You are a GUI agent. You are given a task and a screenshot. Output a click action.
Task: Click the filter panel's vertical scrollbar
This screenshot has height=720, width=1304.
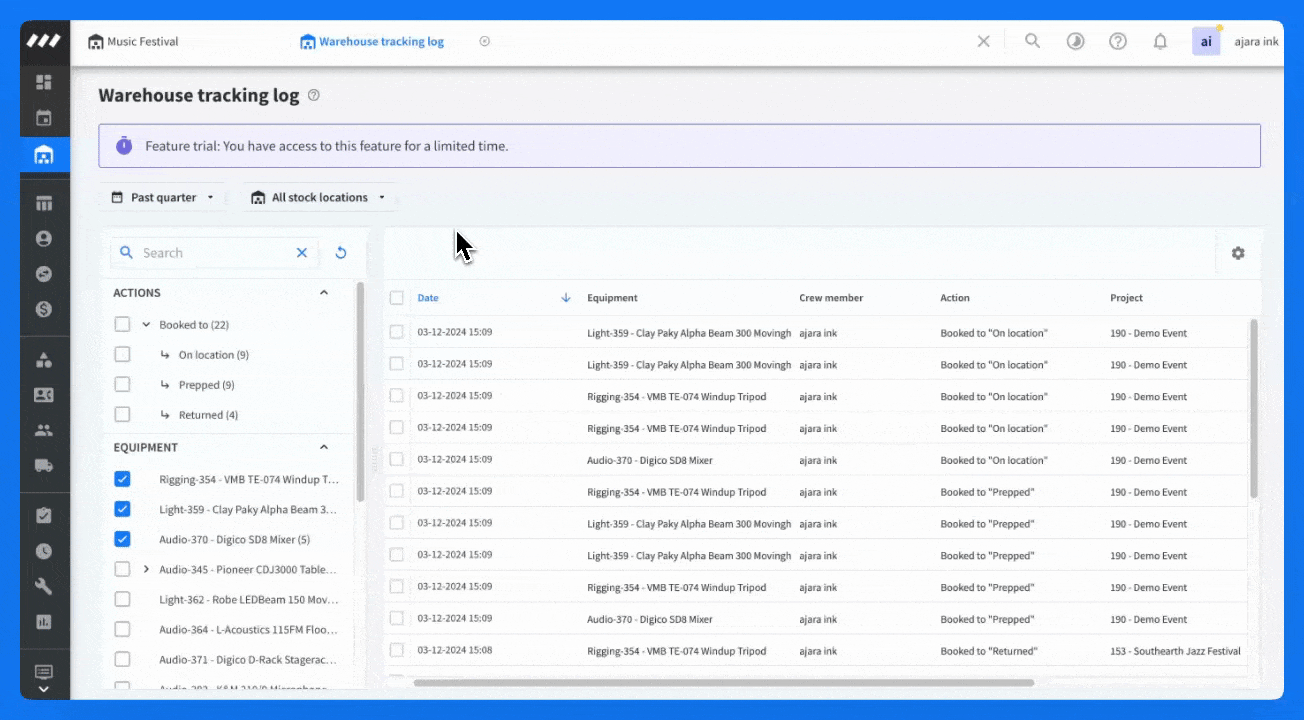tap(361, 392)
